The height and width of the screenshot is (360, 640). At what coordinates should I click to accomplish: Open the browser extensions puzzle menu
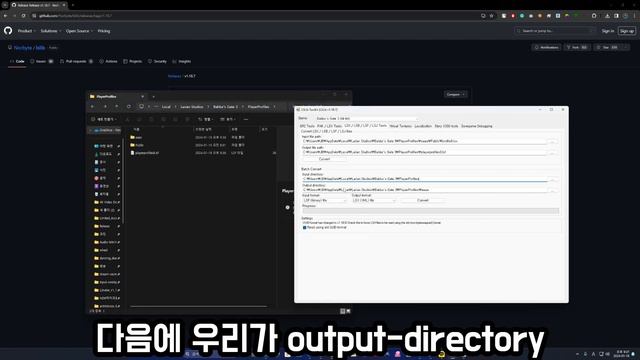(x=594, y=16)
